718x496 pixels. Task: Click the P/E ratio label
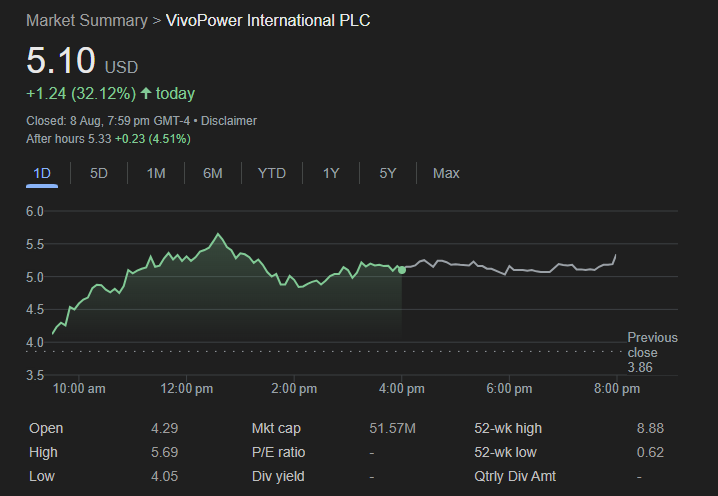[x=278, y=452]
